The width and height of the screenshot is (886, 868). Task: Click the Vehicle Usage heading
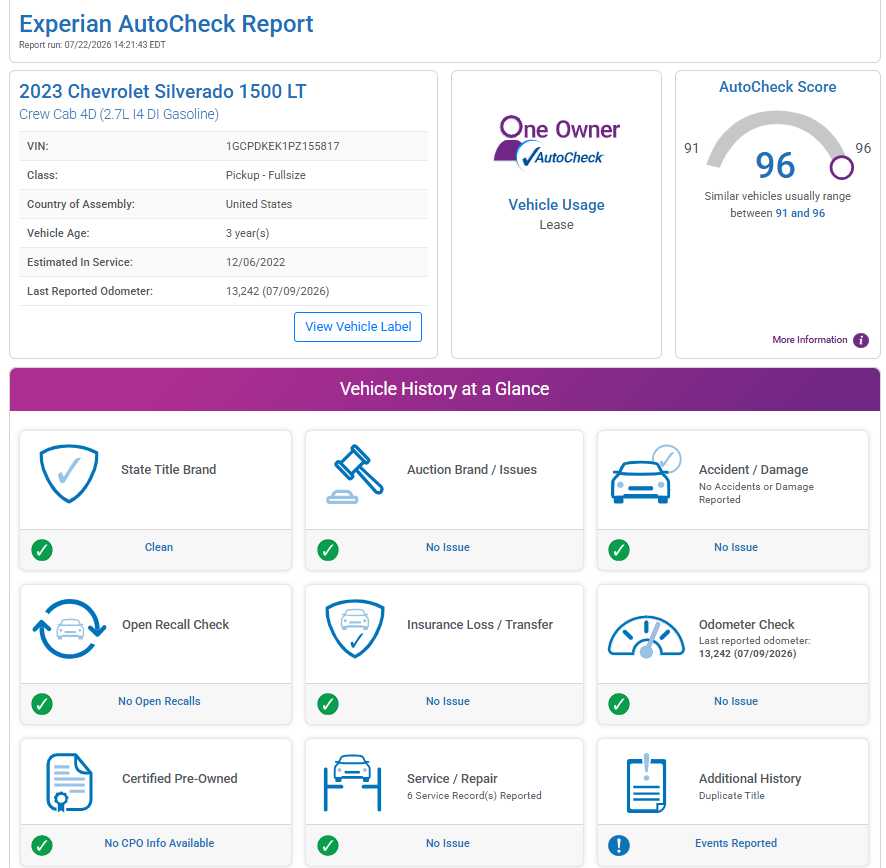pyautogui.click(x=557, y=205)
